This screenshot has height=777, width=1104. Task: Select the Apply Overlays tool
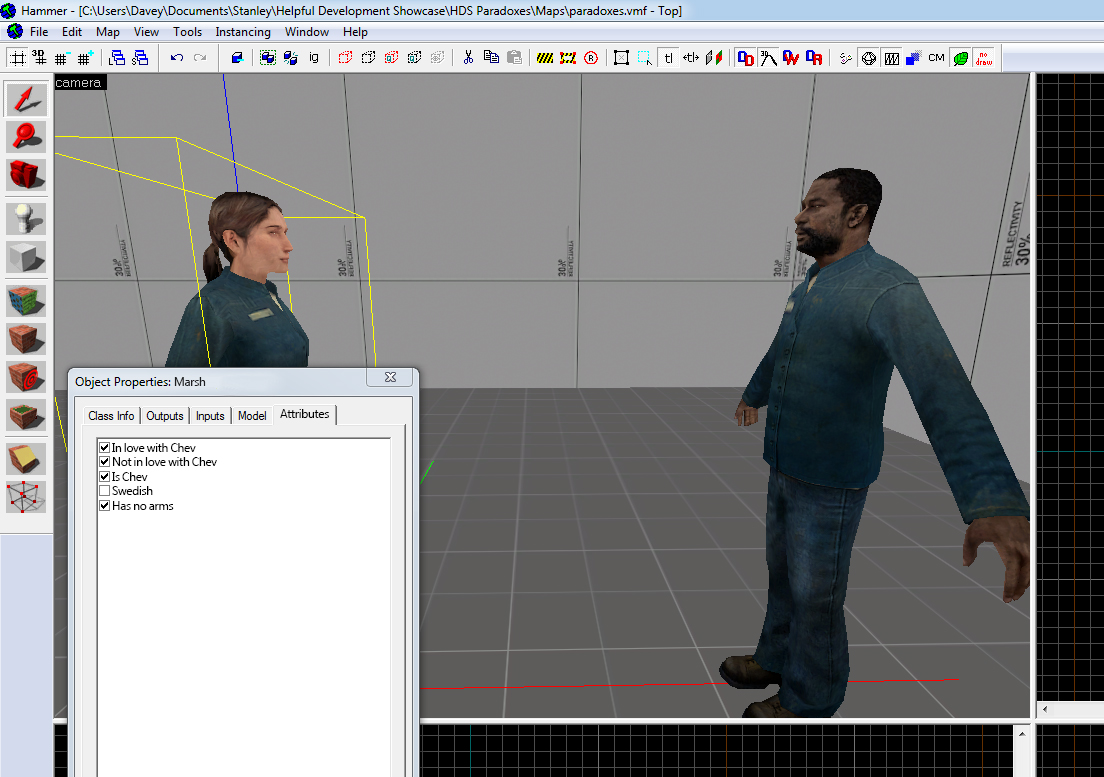[x=26, y=415]
